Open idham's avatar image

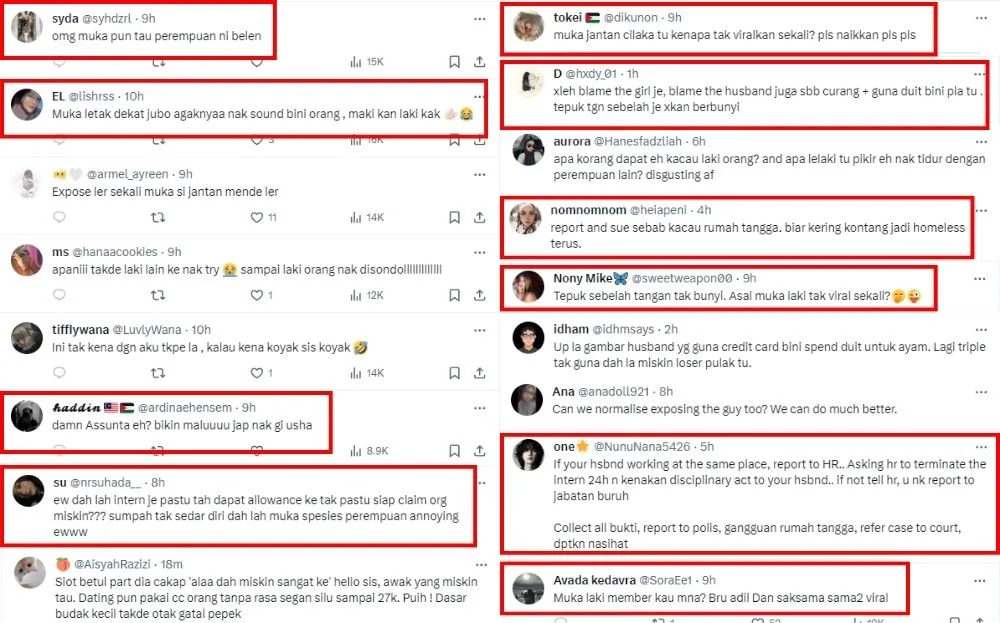[x=528, y=338]
